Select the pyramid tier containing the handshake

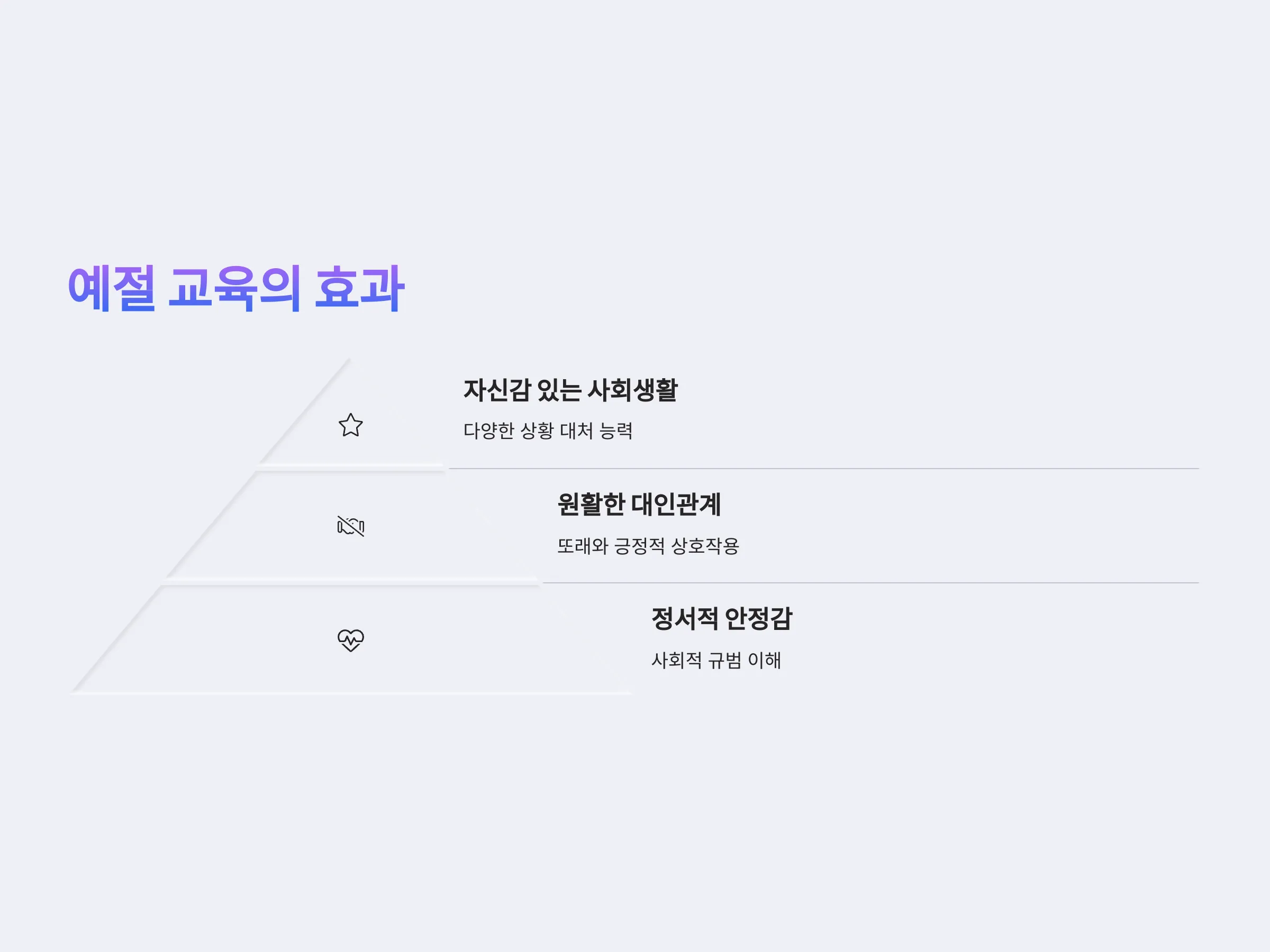click(x=350, y=526)
